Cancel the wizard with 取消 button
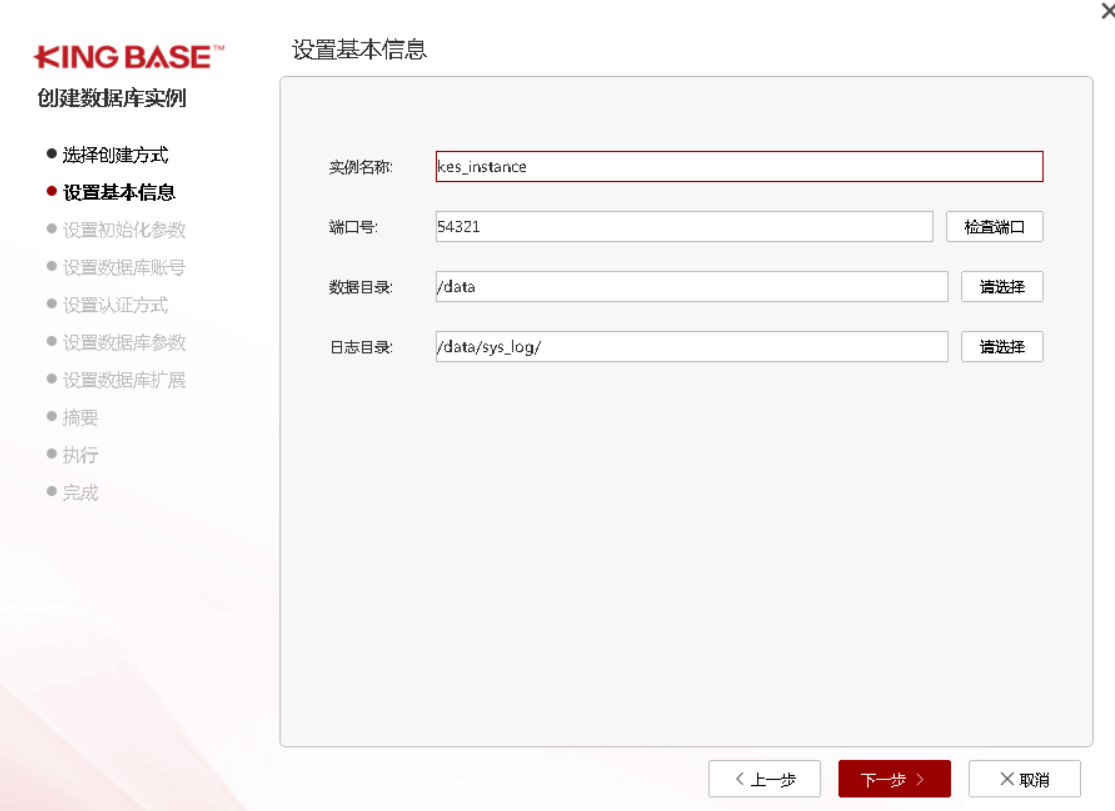1115x811 pixels. pos(1024,779)
